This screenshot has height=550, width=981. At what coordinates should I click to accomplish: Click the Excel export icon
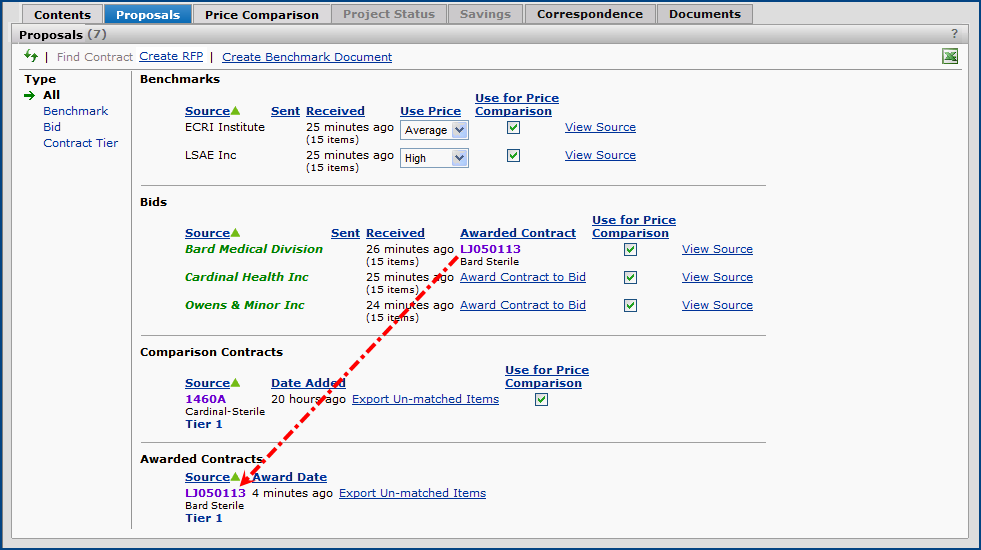coord(950,56)
